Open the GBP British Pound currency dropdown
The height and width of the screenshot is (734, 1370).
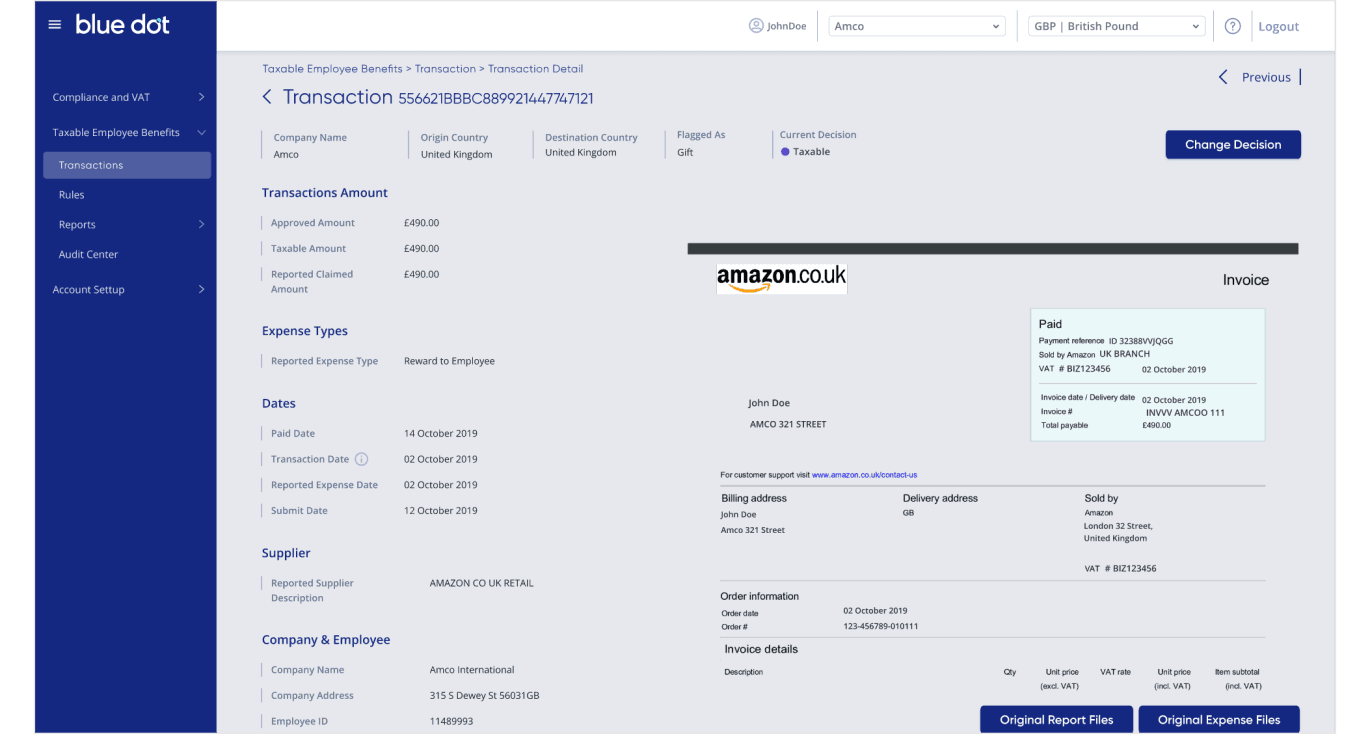click(1116, 26)
